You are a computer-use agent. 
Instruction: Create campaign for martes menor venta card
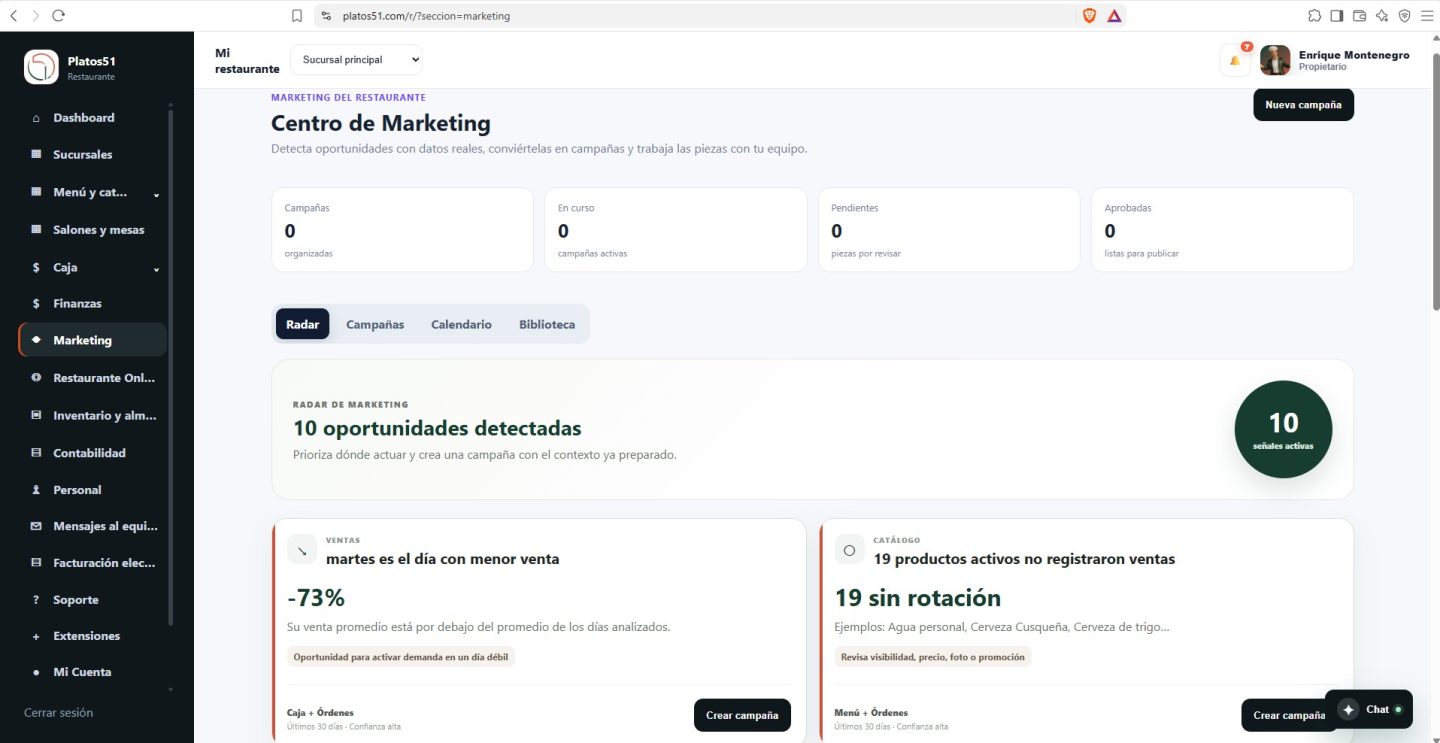pyautogui.click(x=742, y=715)
